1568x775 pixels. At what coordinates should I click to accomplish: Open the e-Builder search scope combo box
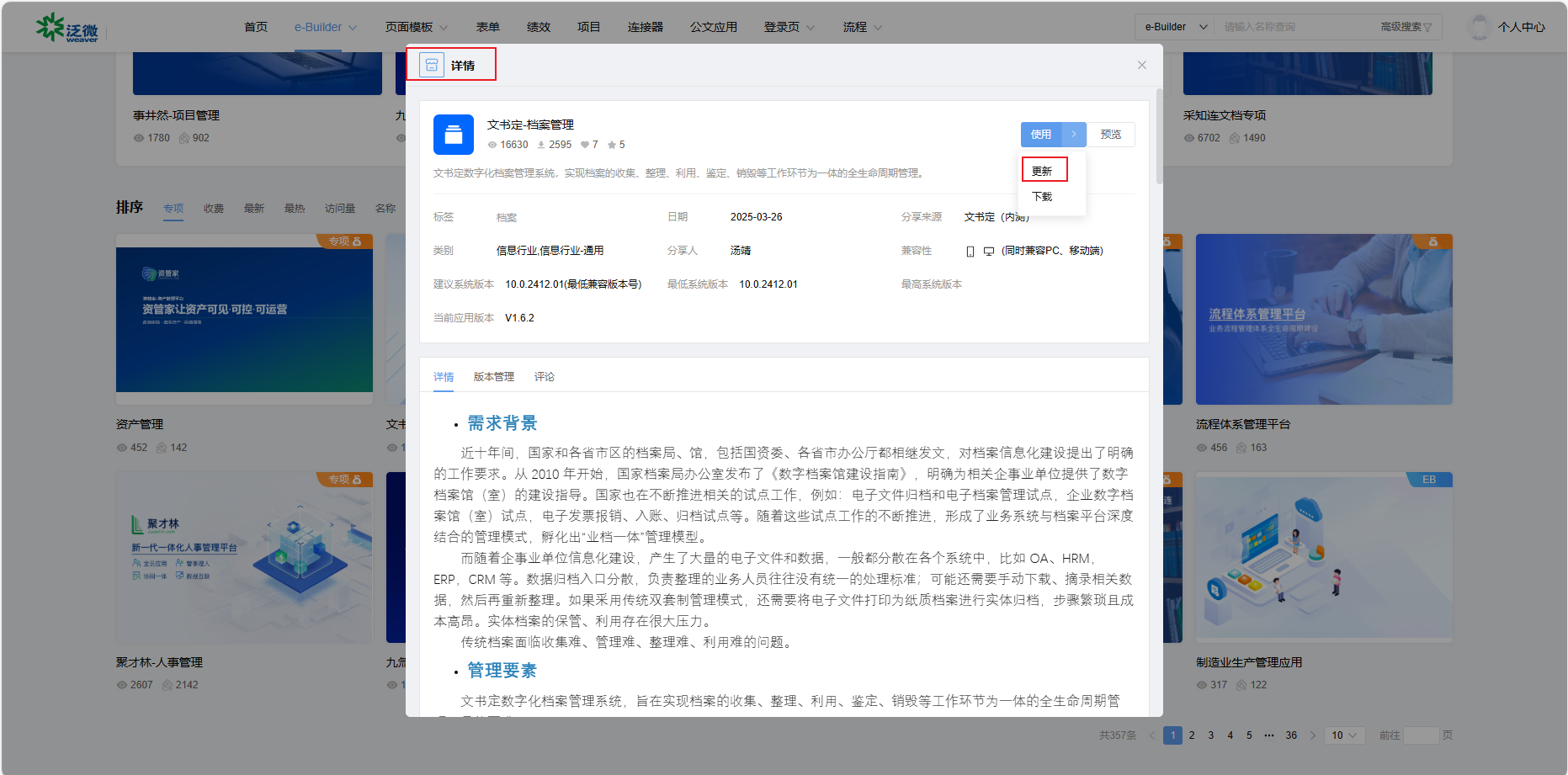point(1175,27)
